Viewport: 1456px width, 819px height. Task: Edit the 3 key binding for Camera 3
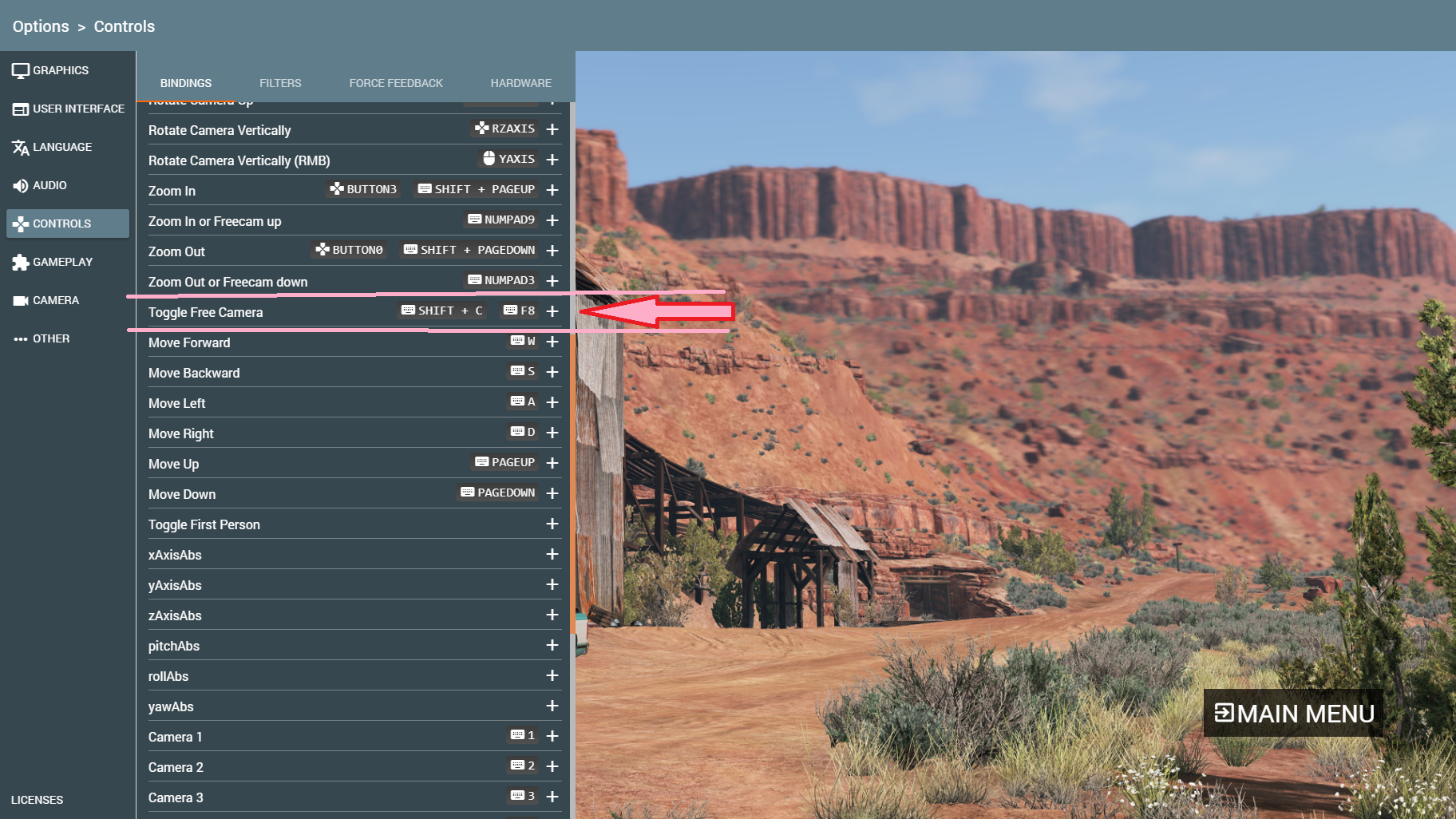[523, 796]
